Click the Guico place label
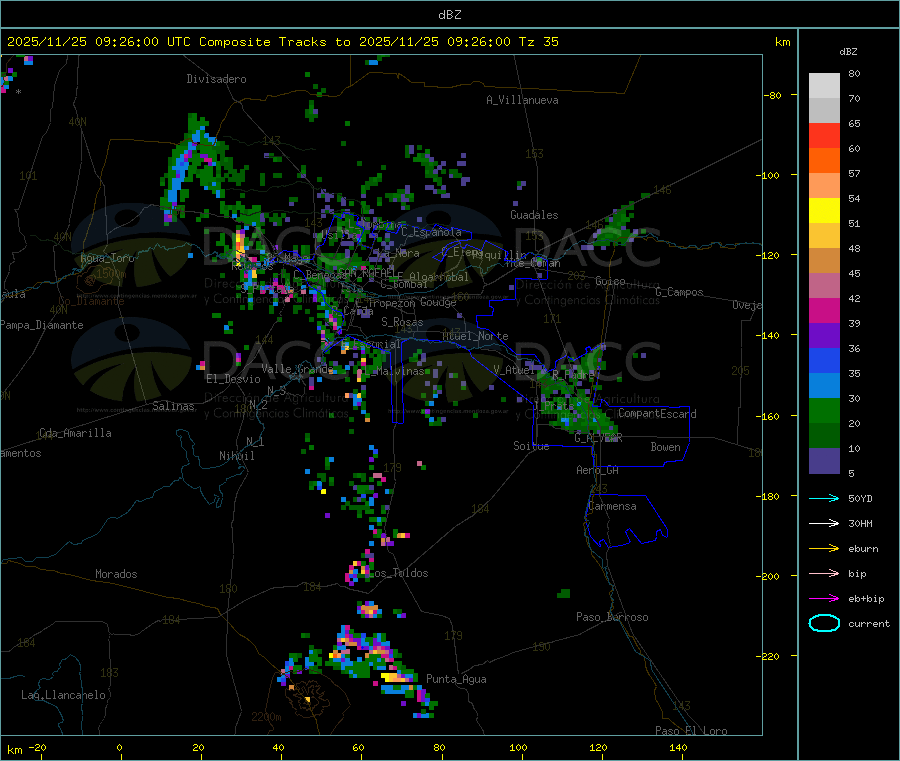The image size is (900, 761). [610, 281]
